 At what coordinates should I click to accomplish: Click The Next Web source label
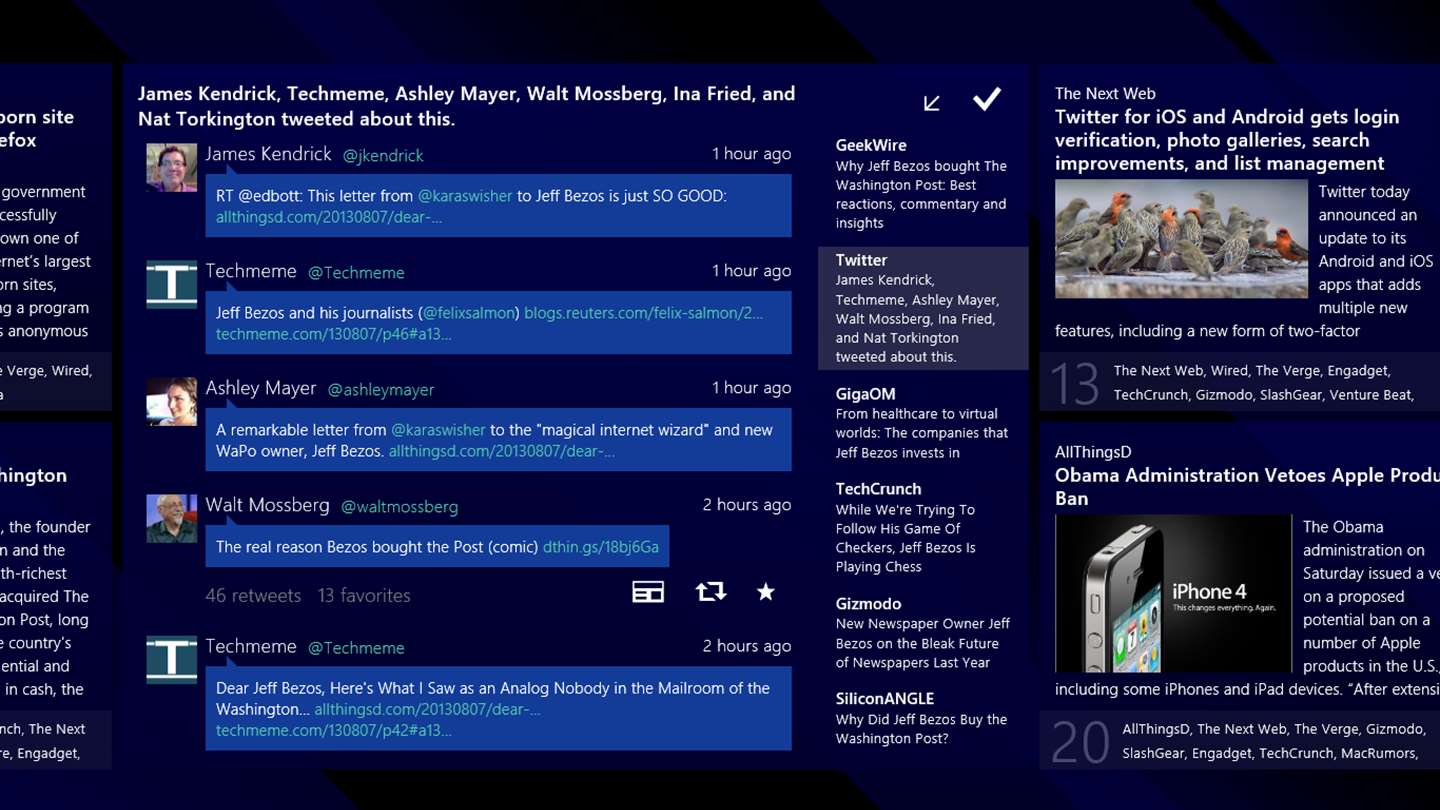click(1104, 94)
